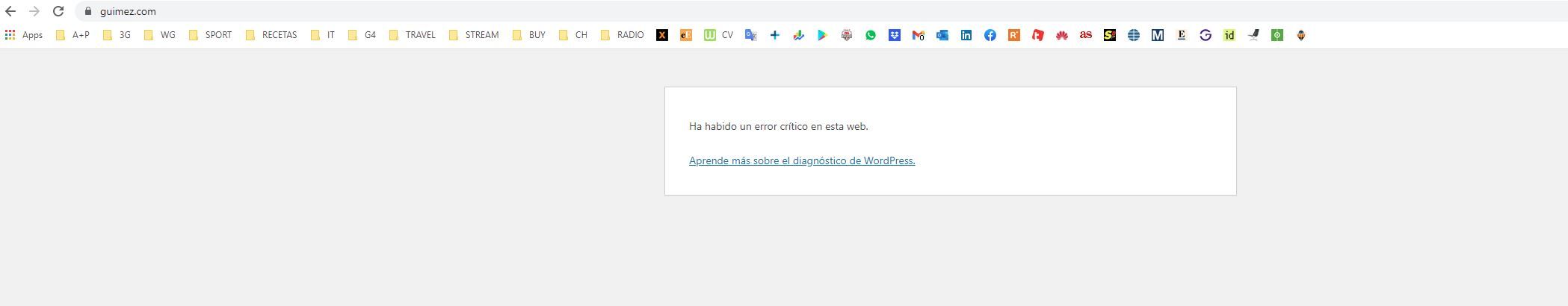1568x306 pixels.
Task: Open the Dropbox bookmark
Action: tap(895, 35)
